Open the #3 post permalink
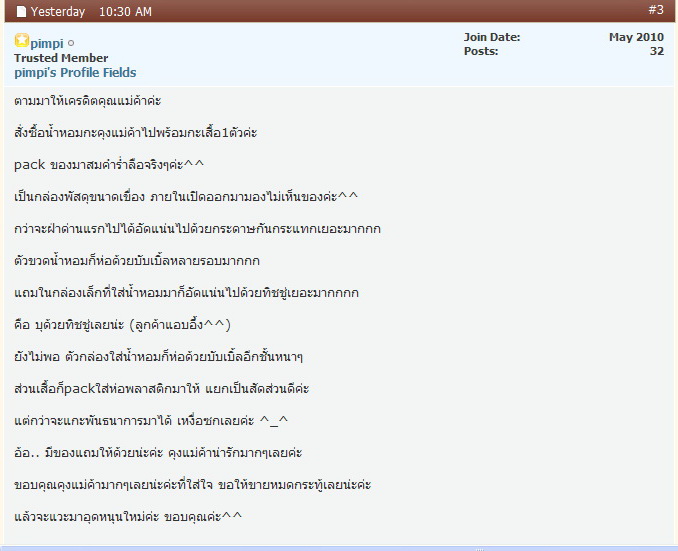The height and width of the screenshot is (551, 678). coord(655,10)
